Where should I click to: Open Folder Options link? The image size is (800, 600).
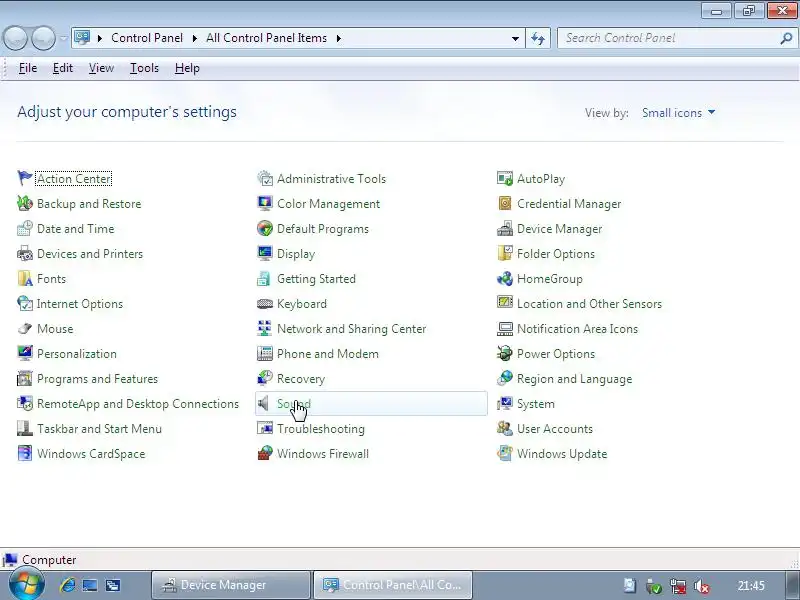[x=556, y=254]
